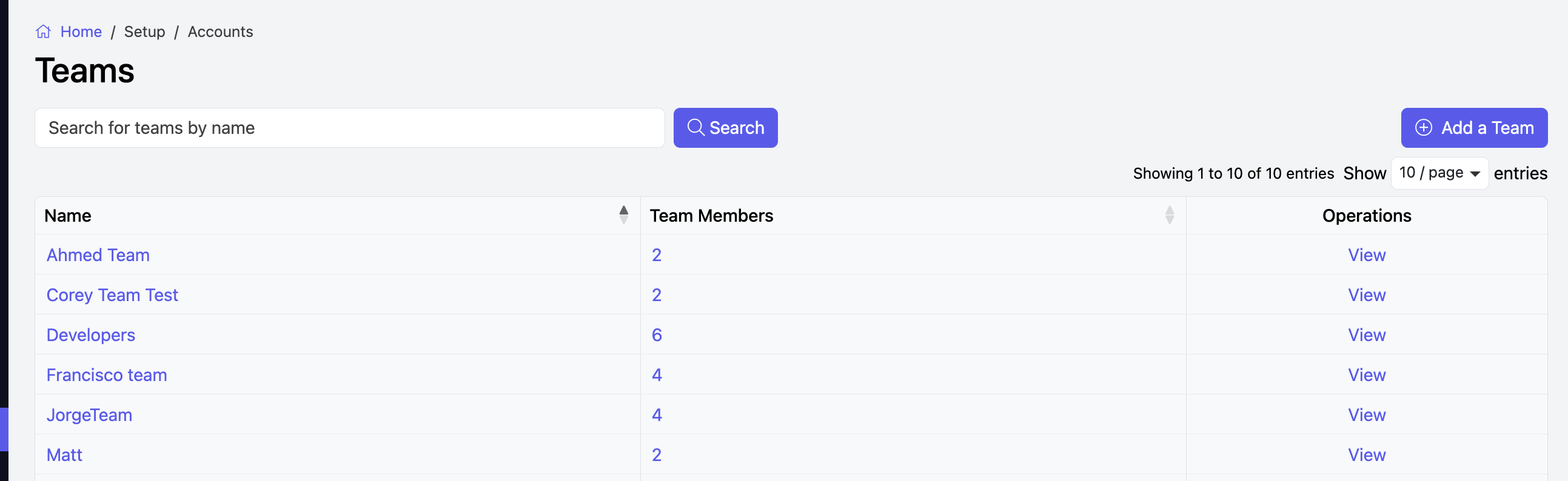This screenshot has width=1568, height=481.
Task: View the Matt row
Action: click(x=1366, y=456)
